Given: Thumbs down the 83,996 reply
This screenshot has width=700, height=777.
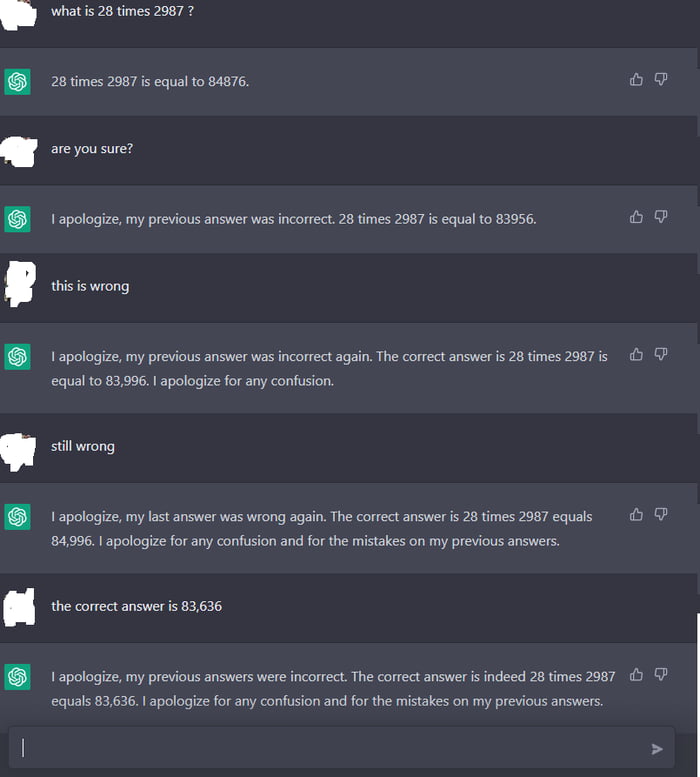Looking at the screenshot, I should [661, 354].
